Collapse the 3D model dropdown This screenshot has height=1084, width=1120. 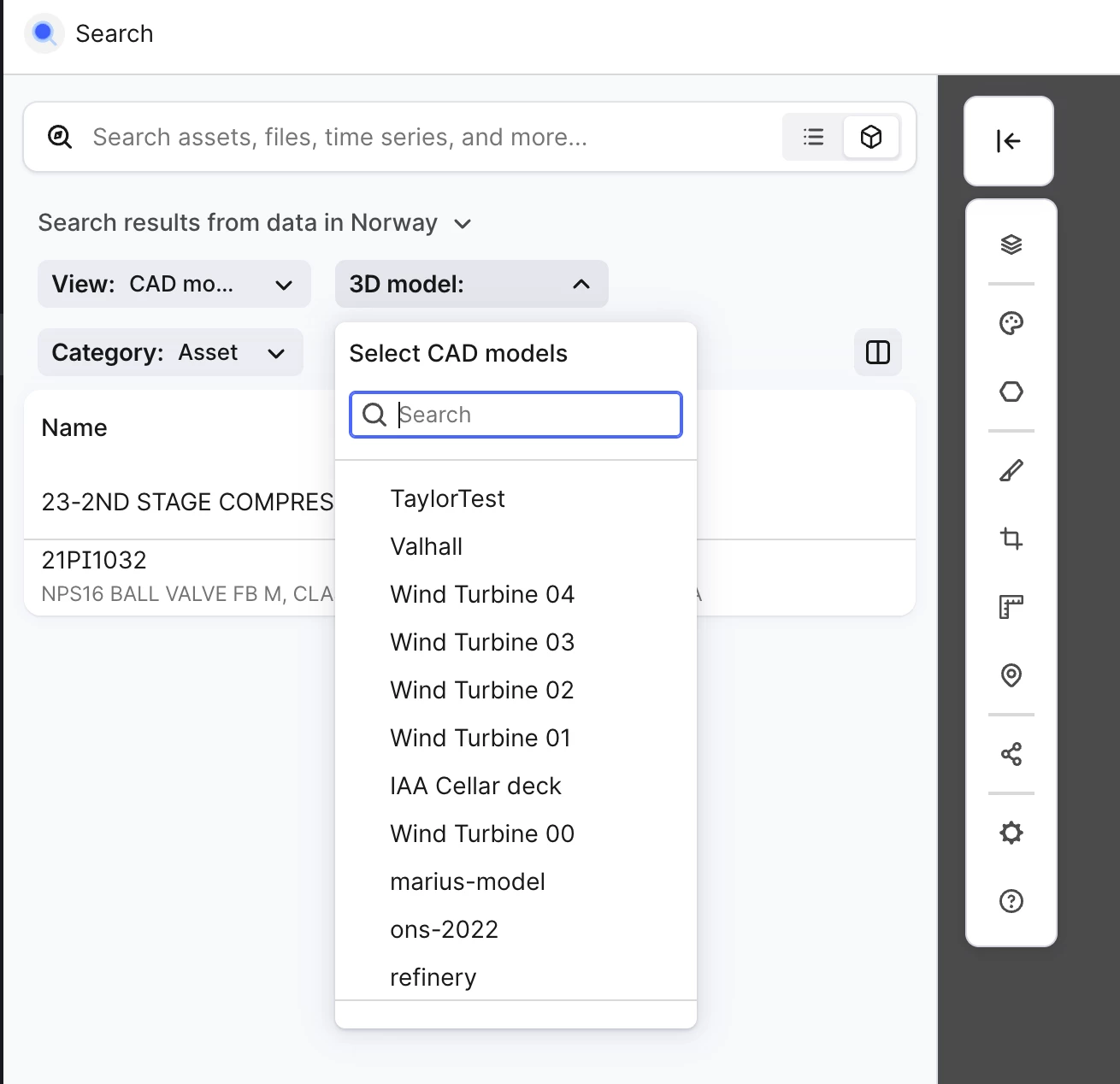point(471,284)
